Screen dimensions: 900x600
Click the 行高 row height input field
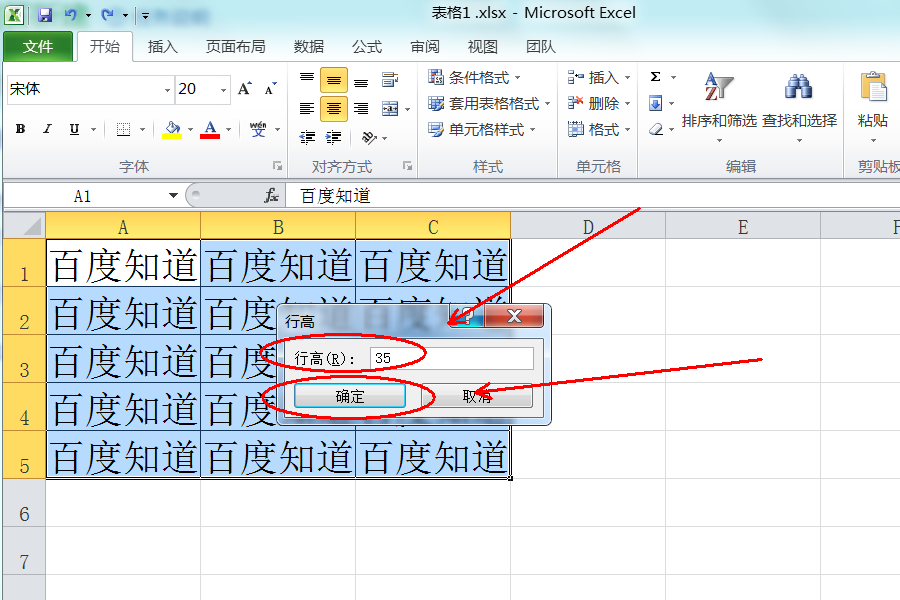pyautogui.click(x=452, y=358)
